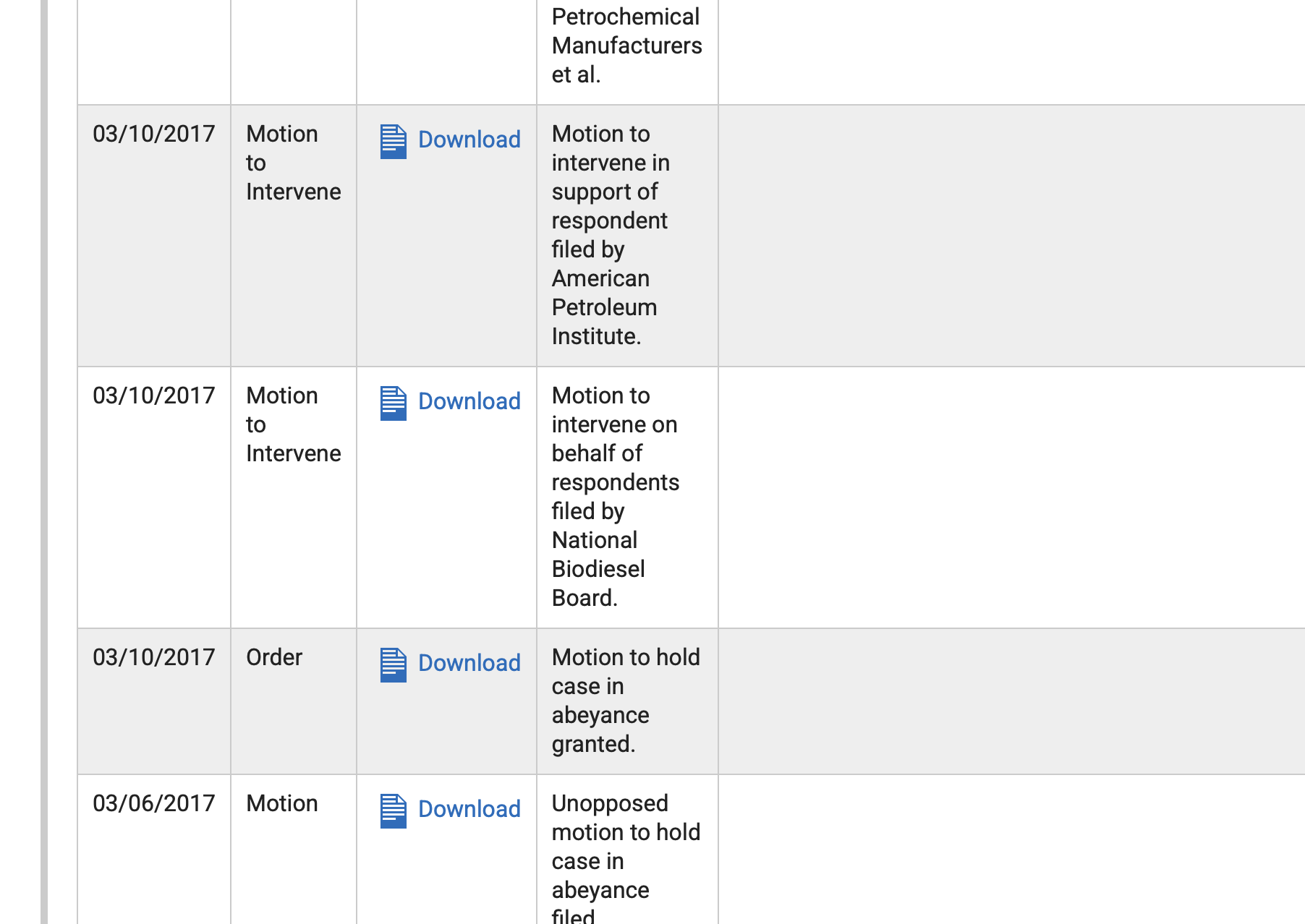Viewport: 1305px width, 924px height.
Task: Click the National Biodiesel Board description text
Action: click(x=615, y=497)
